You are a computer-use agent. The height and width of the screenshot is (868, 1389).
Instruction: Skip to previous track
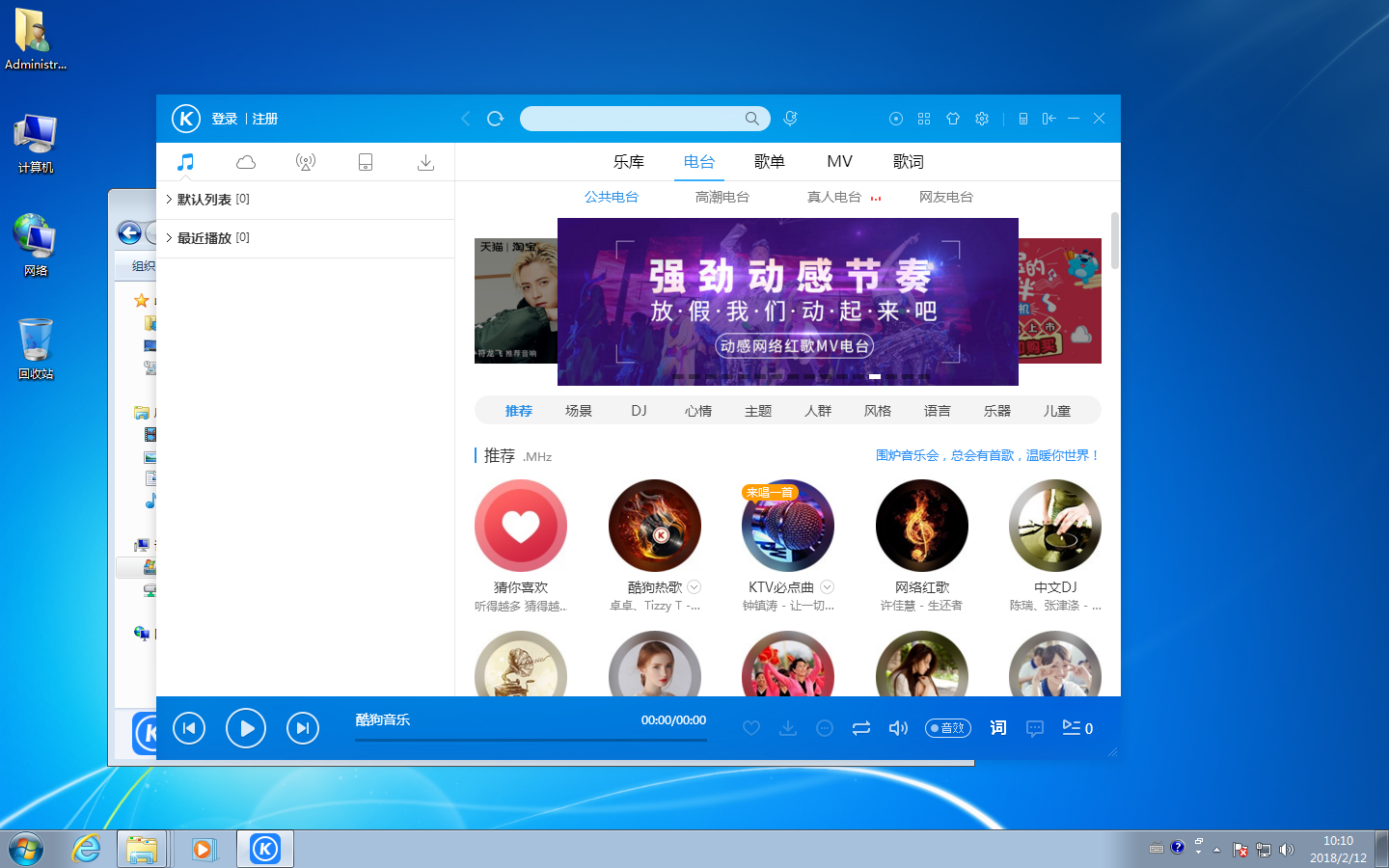[x=189, y=728]
